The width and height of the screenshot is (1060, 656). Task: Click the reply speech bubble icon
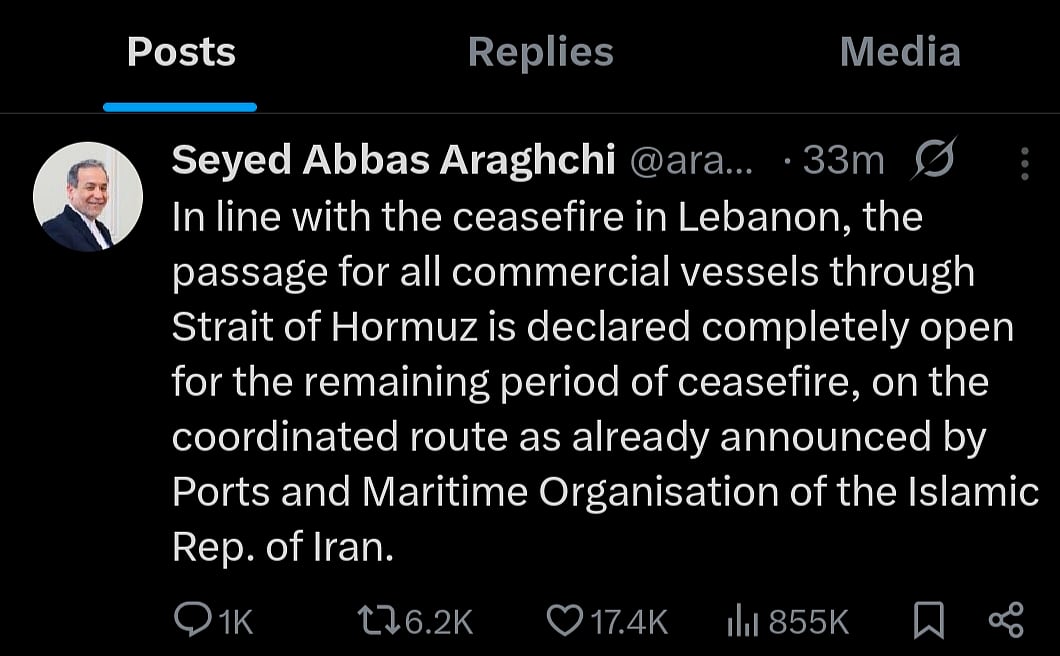(190, 622)
